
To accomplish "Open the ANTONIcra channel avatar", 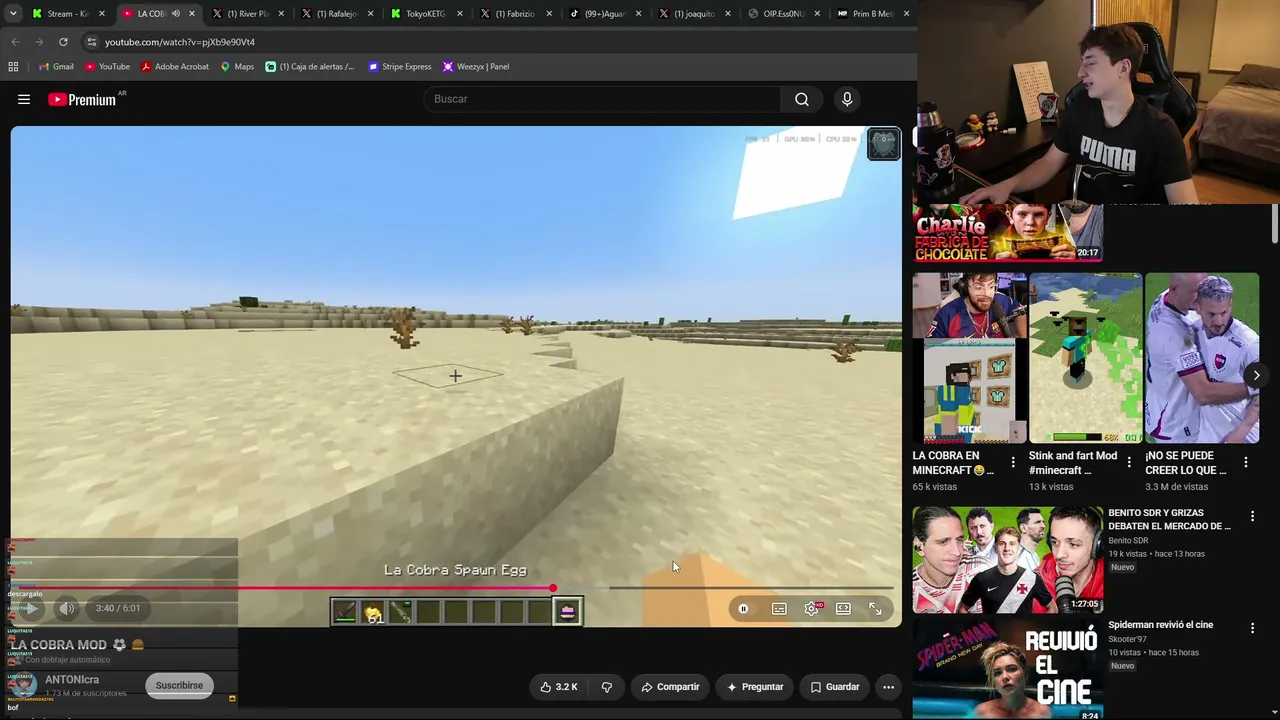I will point(23,685).
